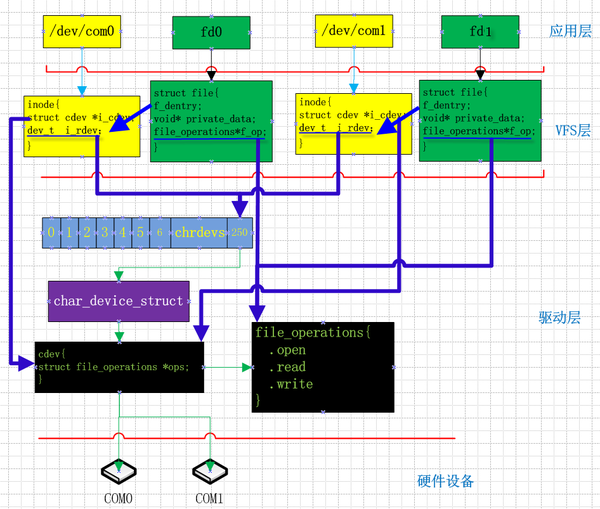This screenshot has height=509, width=600.
Task: Click the chrdevs label cell
Action: pyautogui.click(x=199, y=233)
